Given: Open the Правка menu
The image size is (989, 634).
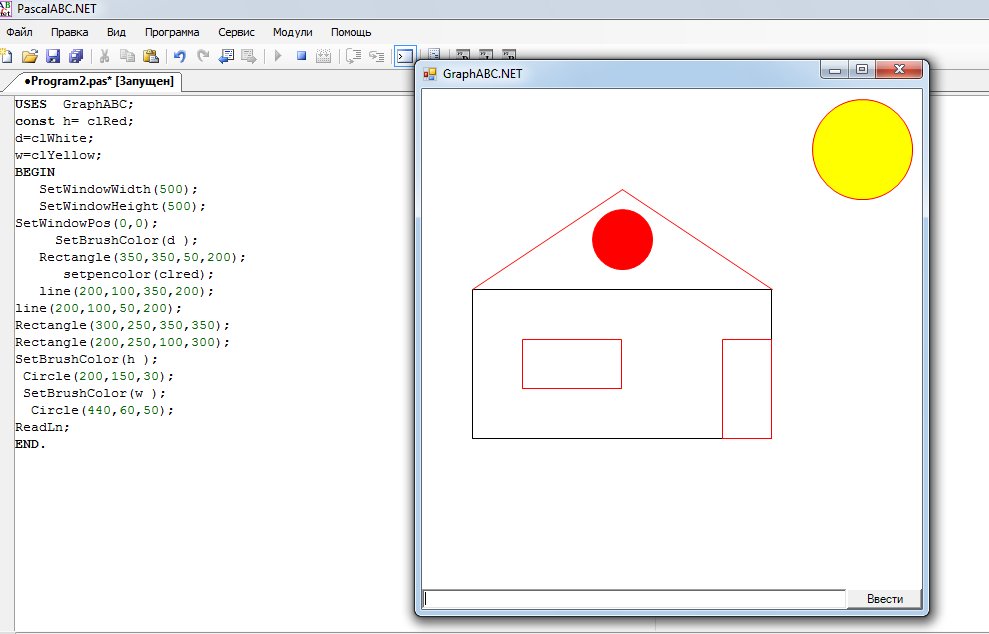Looking at the screenshot, I should click(x=69, y=32).
